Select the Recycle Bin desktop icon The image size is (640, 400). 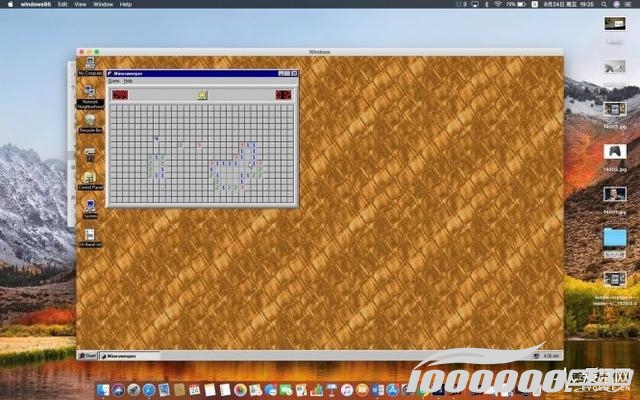(90, 124)
